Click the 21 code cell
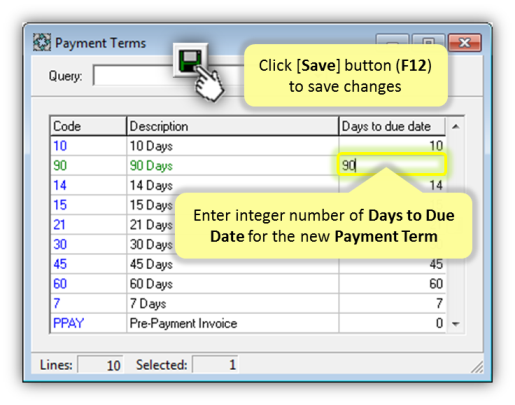 [x=88, y=225]
